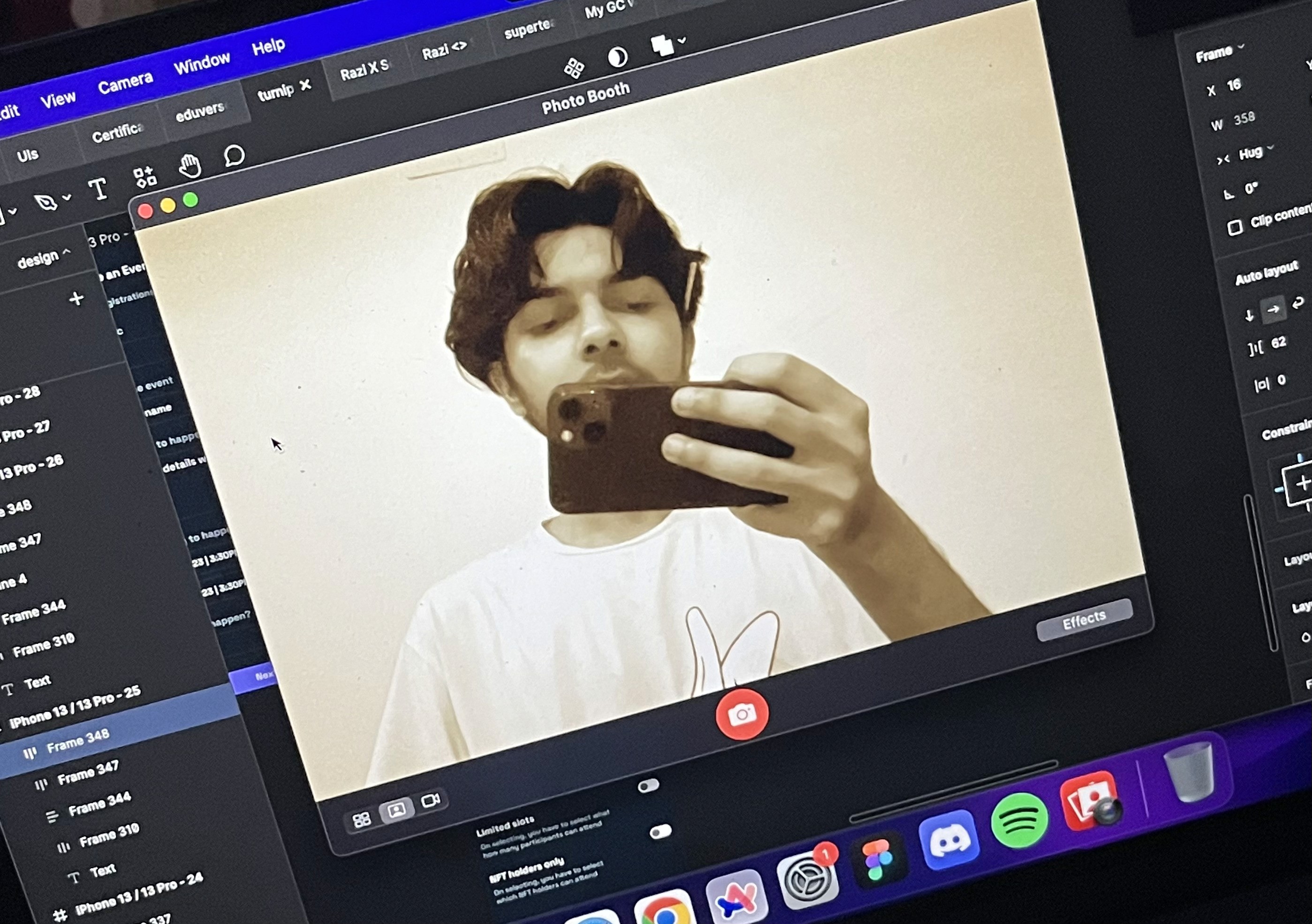Screen dimensions: 1312x924
Task: Open the Window menu
Action: [202, 63]
